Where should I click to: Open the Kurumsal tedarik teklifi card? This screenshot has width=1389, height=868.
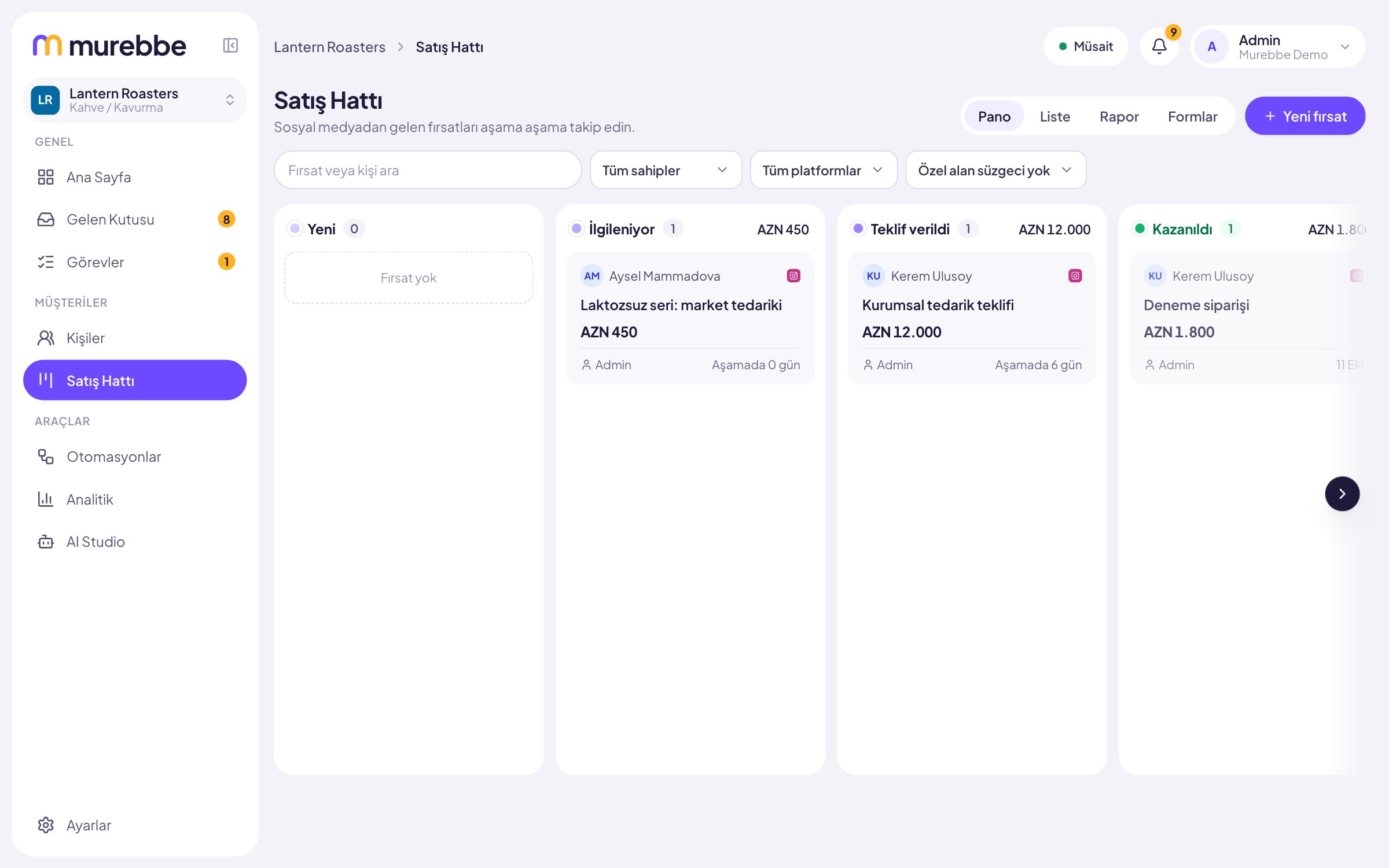click(972, 318)
